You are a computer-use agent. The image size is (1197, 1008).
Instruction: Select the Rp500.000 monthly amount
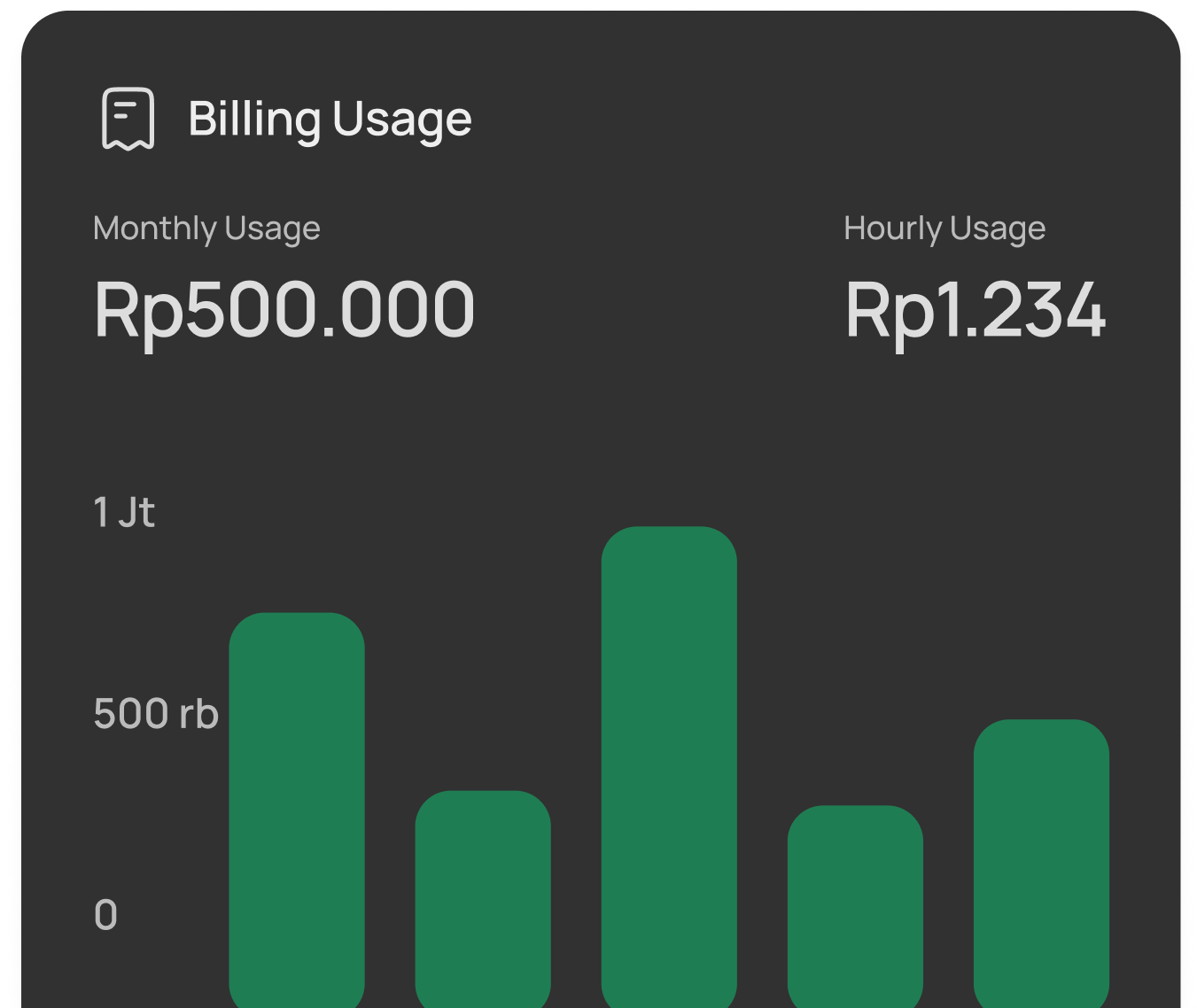coord(284,309)
